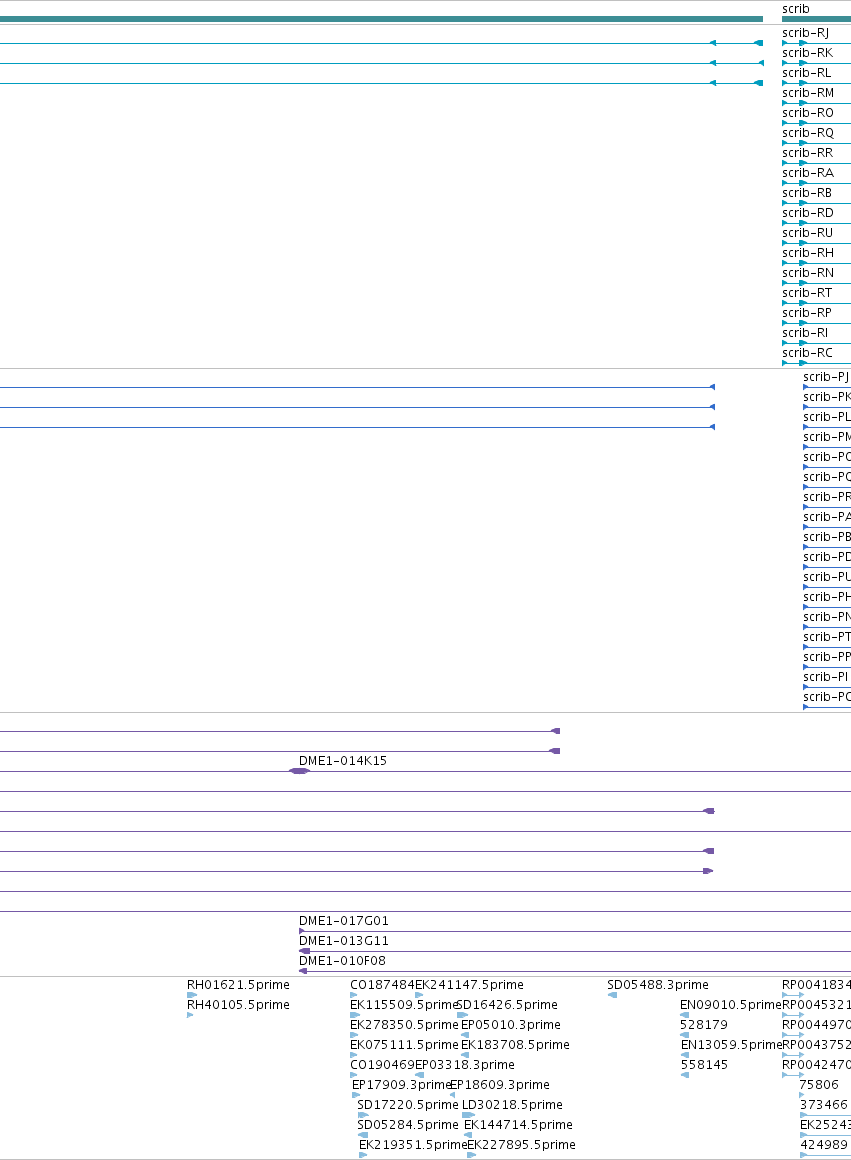Click the purple DME1-014K15 feature glyph

[x=299, y=771]
